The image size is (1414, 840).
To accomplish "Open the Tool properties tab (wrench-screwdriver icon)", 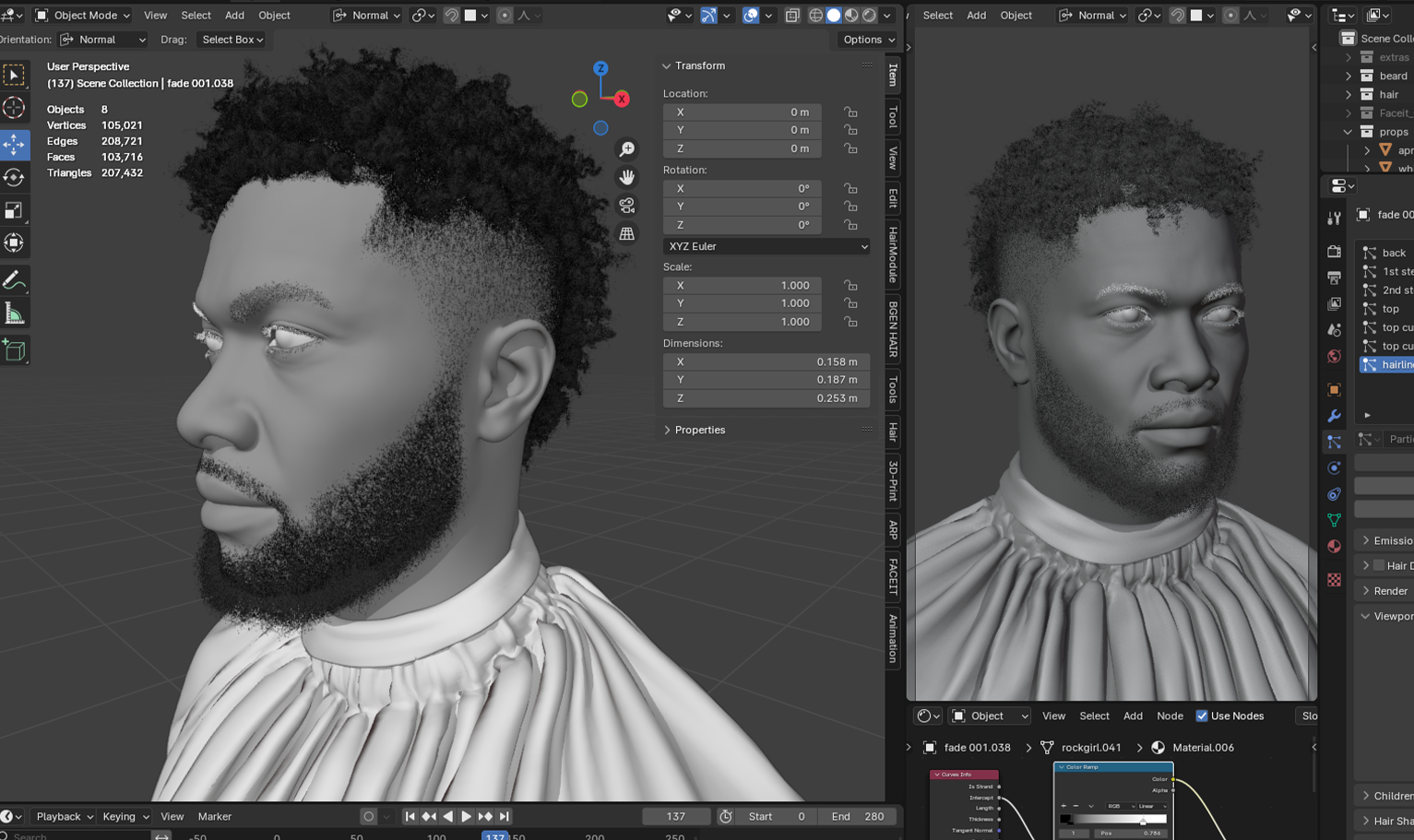I will pos(1334,219).
